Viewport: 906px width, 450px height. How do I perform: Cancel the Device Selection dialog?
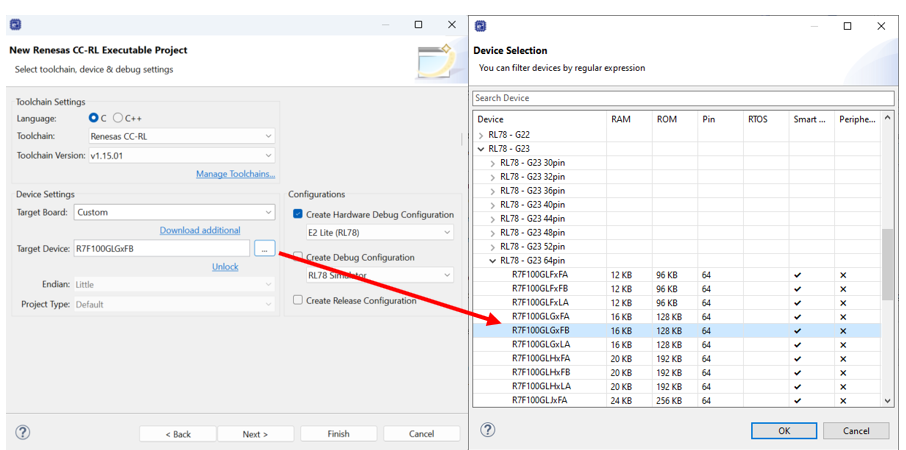point(856,430)
